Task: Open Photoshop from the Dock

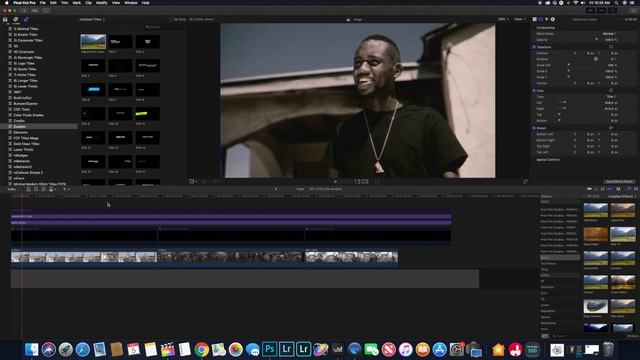Action: click(x=269, y=349)
